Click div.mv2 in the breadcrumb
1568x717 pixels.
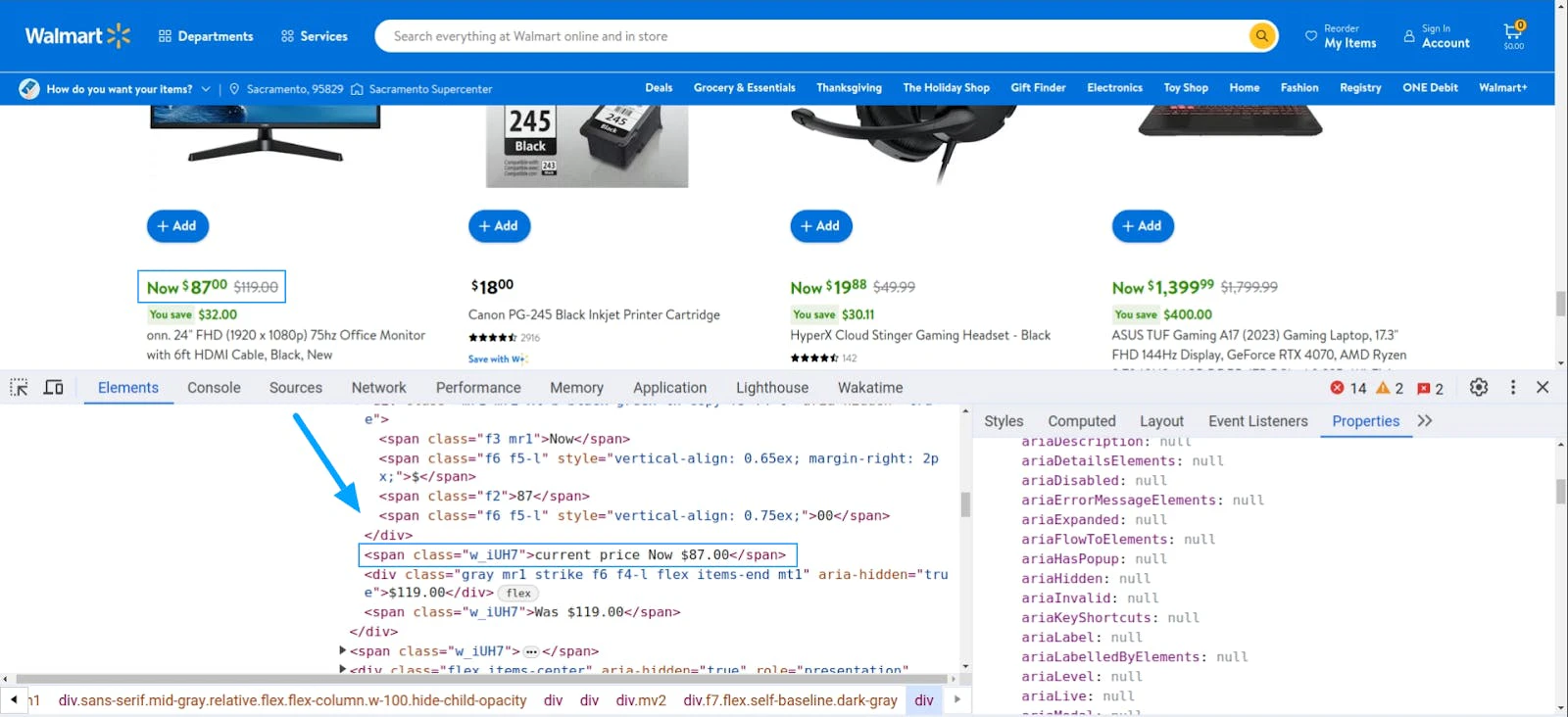pyautogui.click(x=641, y=700)
